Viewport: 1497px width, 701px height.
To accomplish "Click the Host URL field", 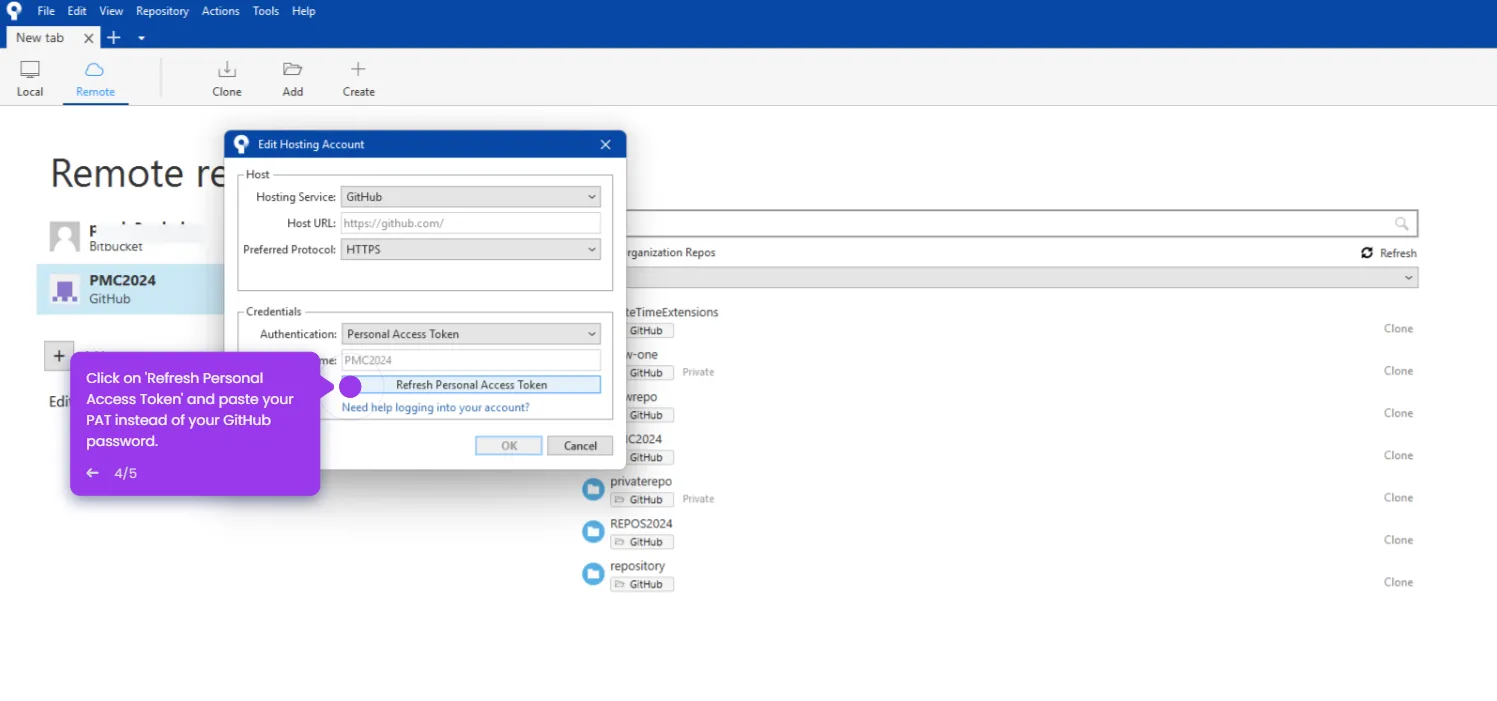I will (471, 223).
